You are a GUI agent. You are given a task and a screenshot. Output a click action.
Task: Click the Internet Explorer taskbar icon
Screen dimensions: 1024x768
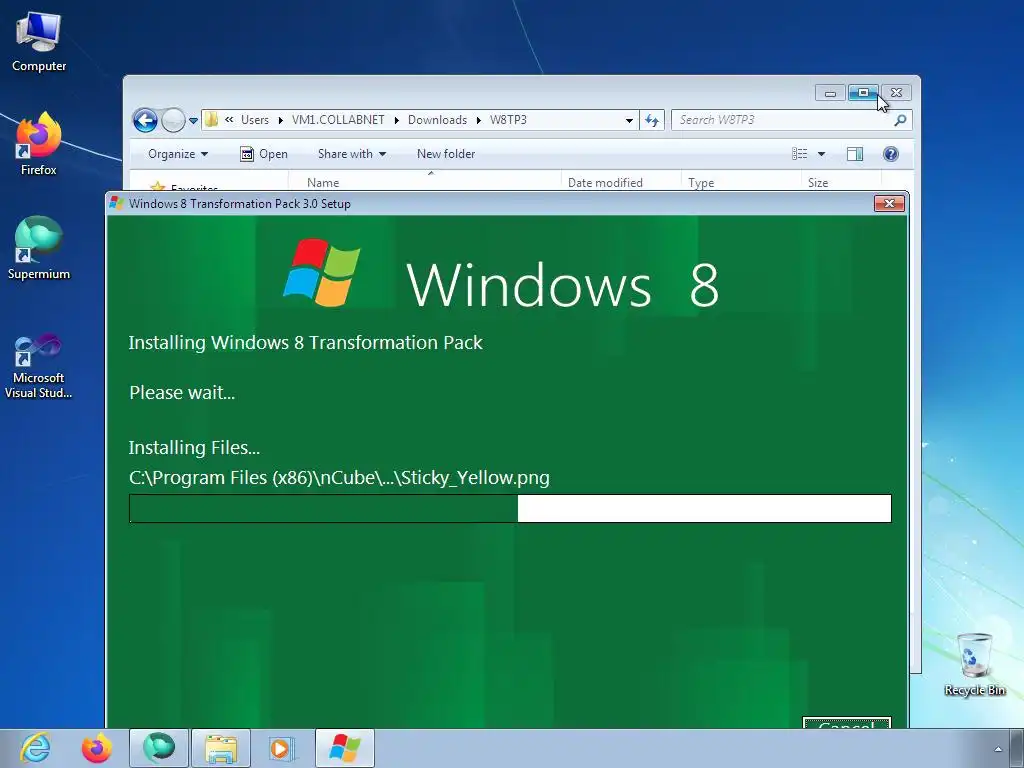pos(36,748)
